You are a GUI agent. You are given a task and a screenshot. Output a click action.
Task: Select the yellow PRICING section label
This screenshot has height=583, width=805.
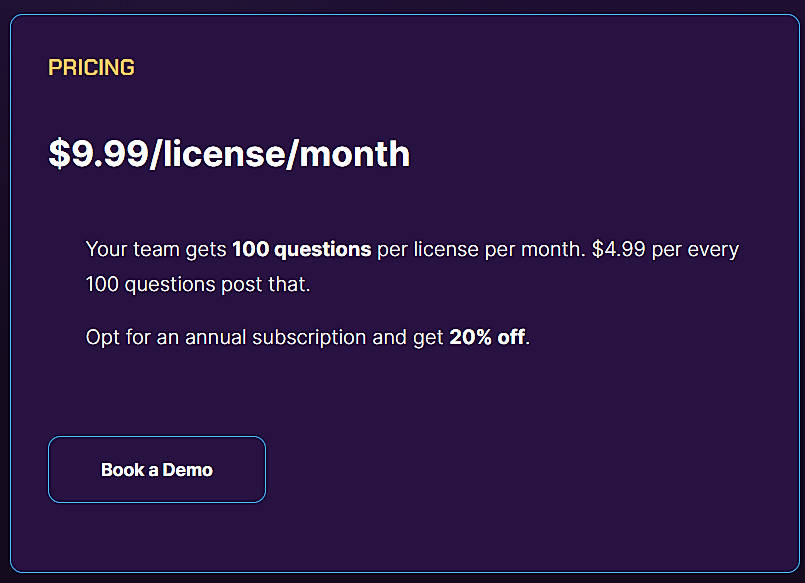point(91,67)
